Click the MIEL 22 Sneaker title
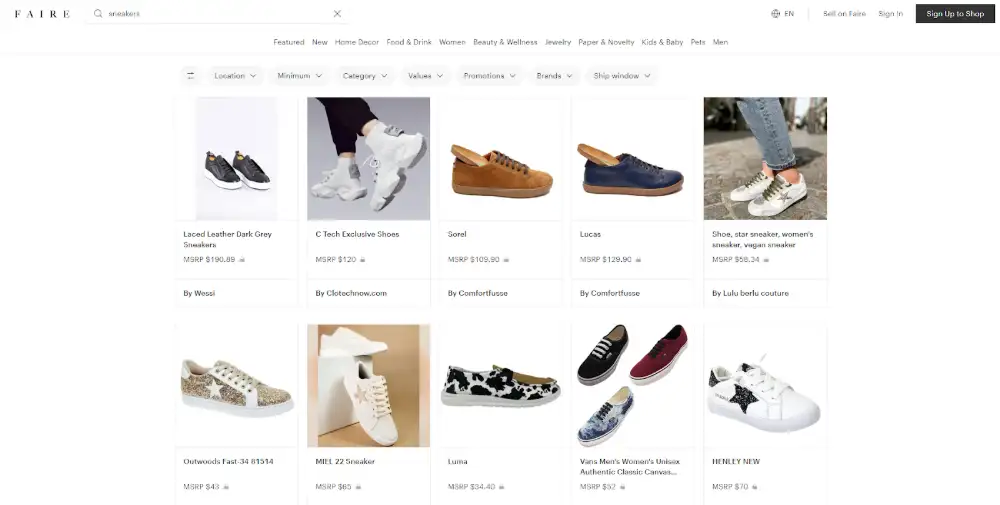Screen dimensions: 1000x505 tap(345, 461)
